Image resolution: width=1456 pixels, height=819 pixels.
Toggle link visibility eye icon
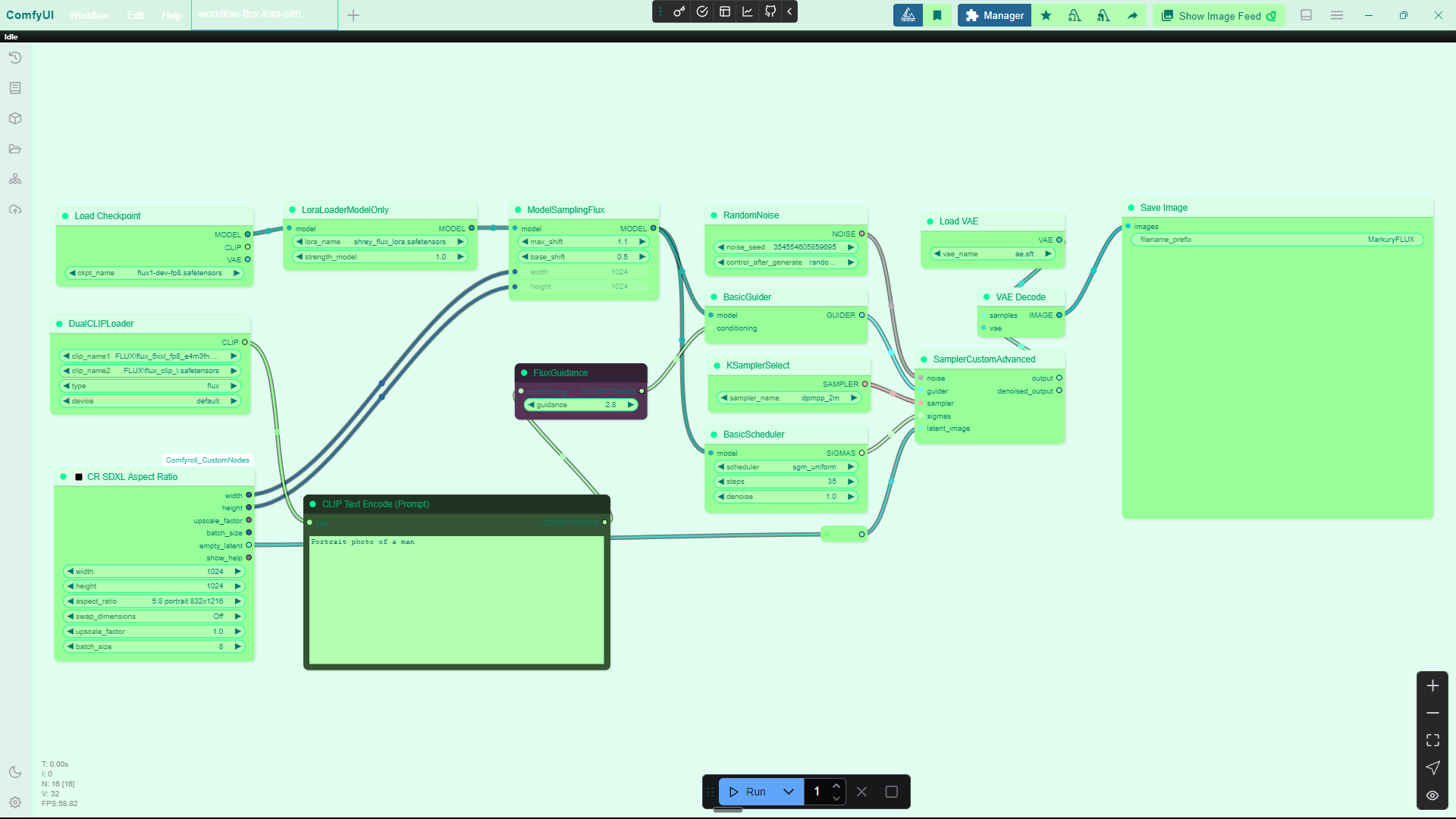(1432, 795)
